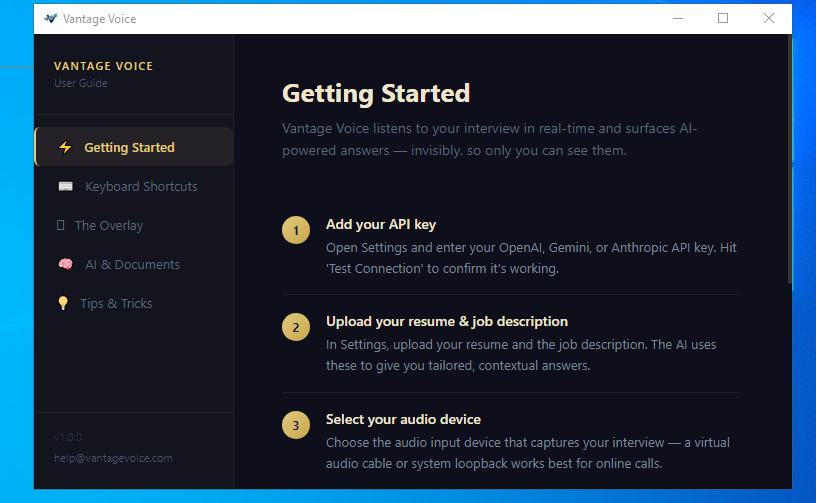Click the tailored, contextual answers description
Image resolution: width=816 pixels, height=503 pixels.
coord(521,355)
